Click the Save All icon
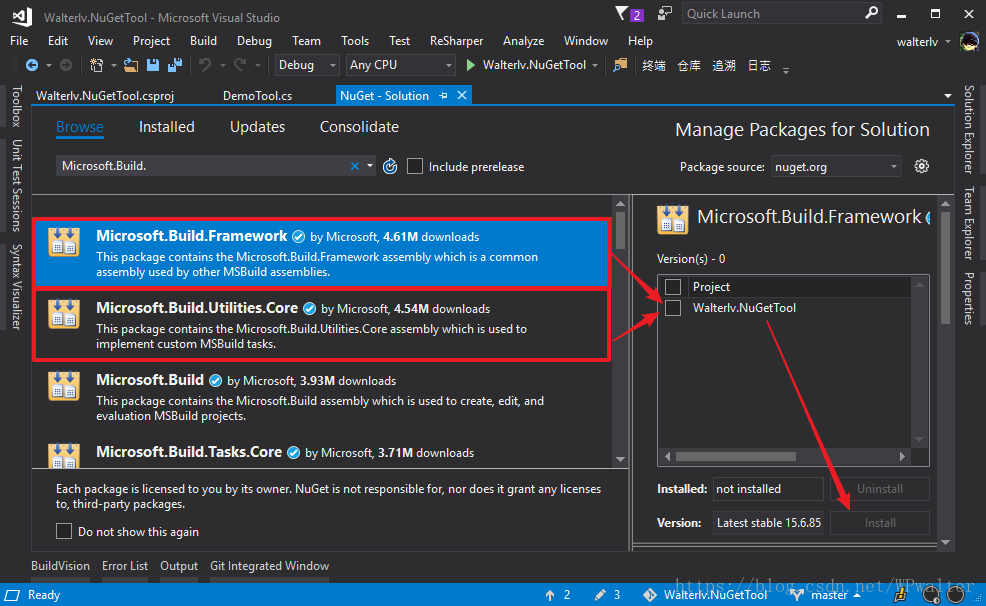The height and width of the screenshot is (606, 986). pyautogui.click(x=175, y=65)
